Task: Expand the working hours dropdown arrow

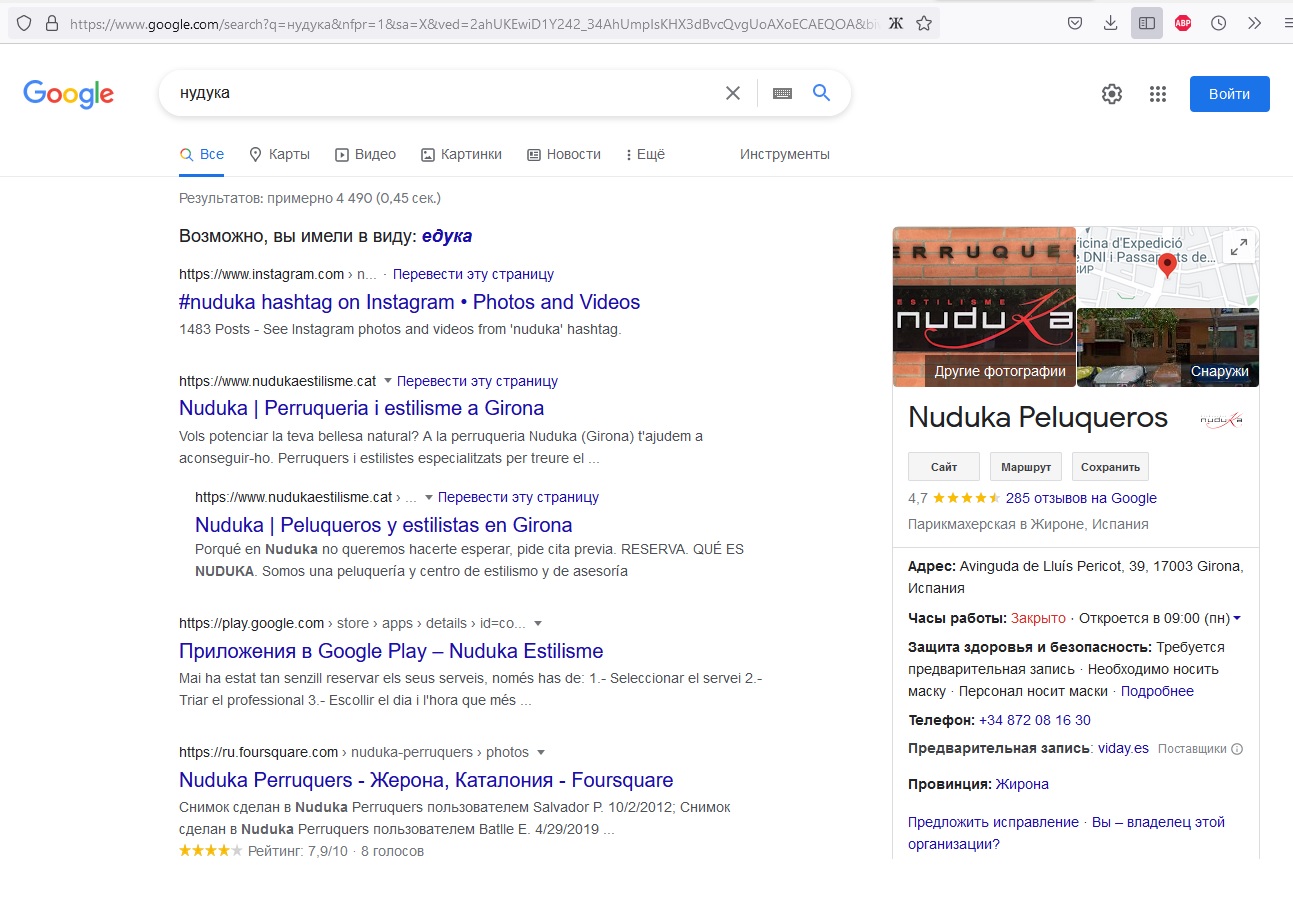Action: pos(1237,619)
